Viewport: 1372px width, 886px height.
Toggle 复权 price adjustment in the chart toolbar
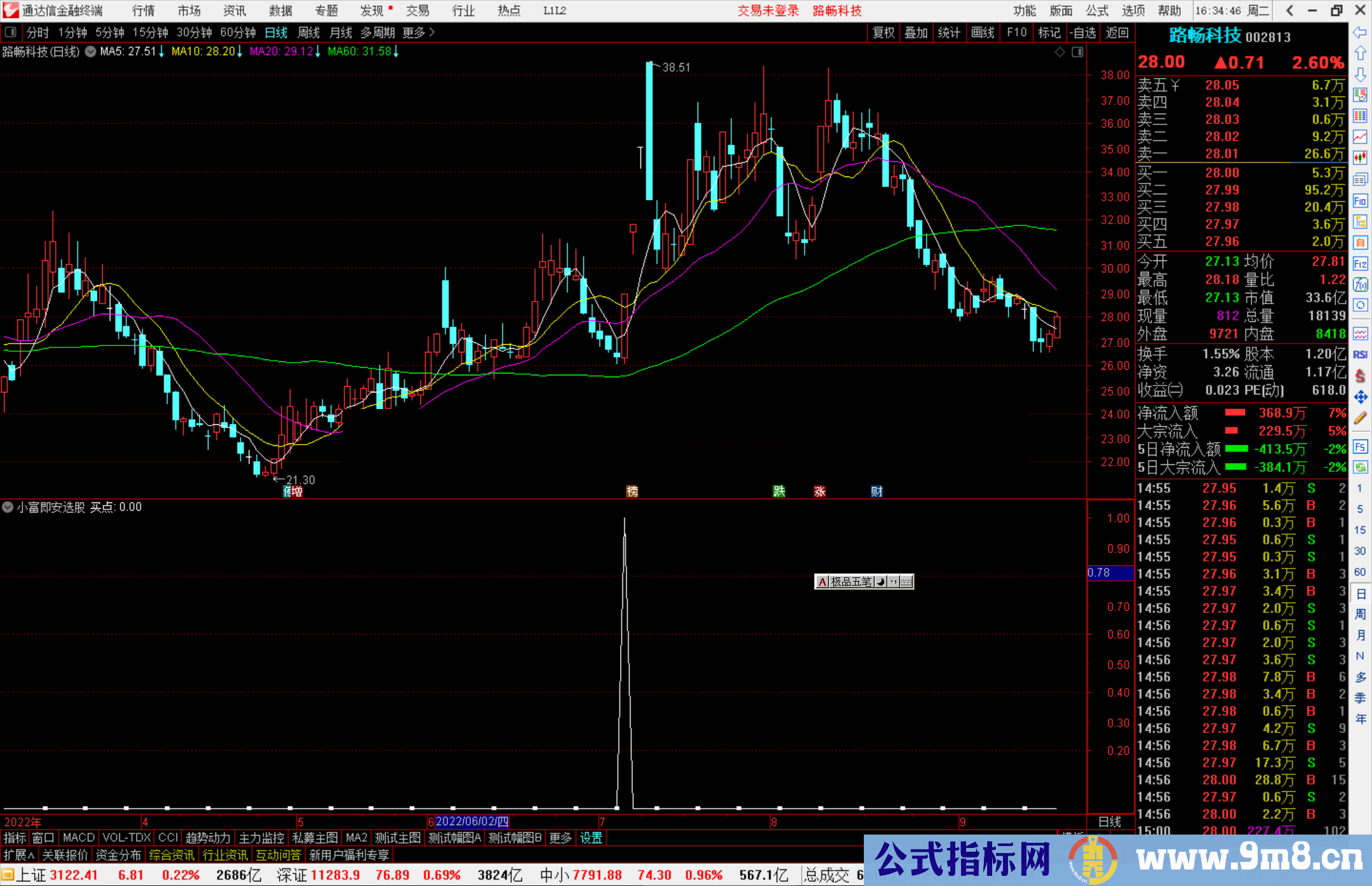[884, 32]
